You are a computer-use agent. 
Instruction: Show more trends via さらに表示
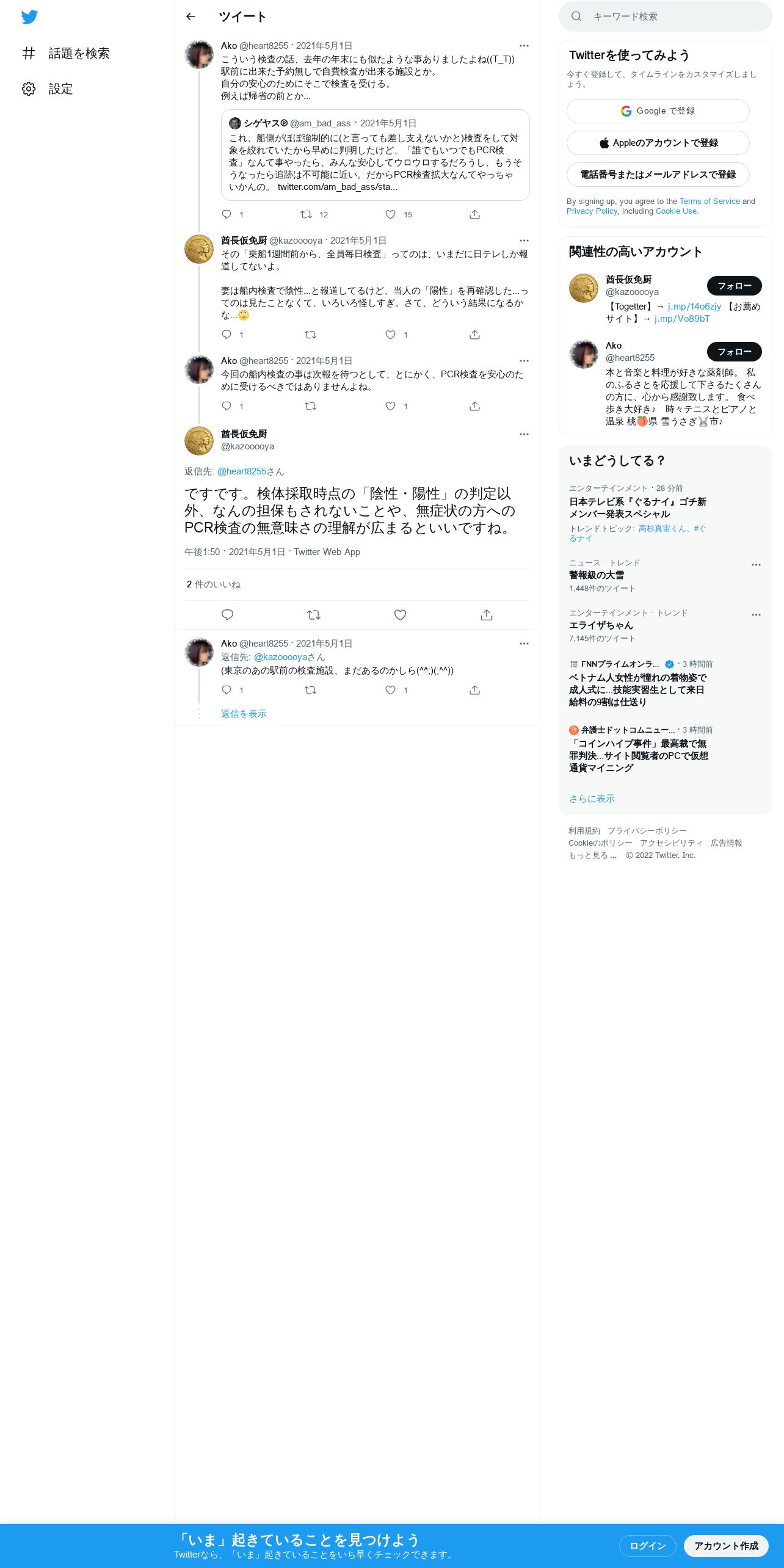pos(592,799)
